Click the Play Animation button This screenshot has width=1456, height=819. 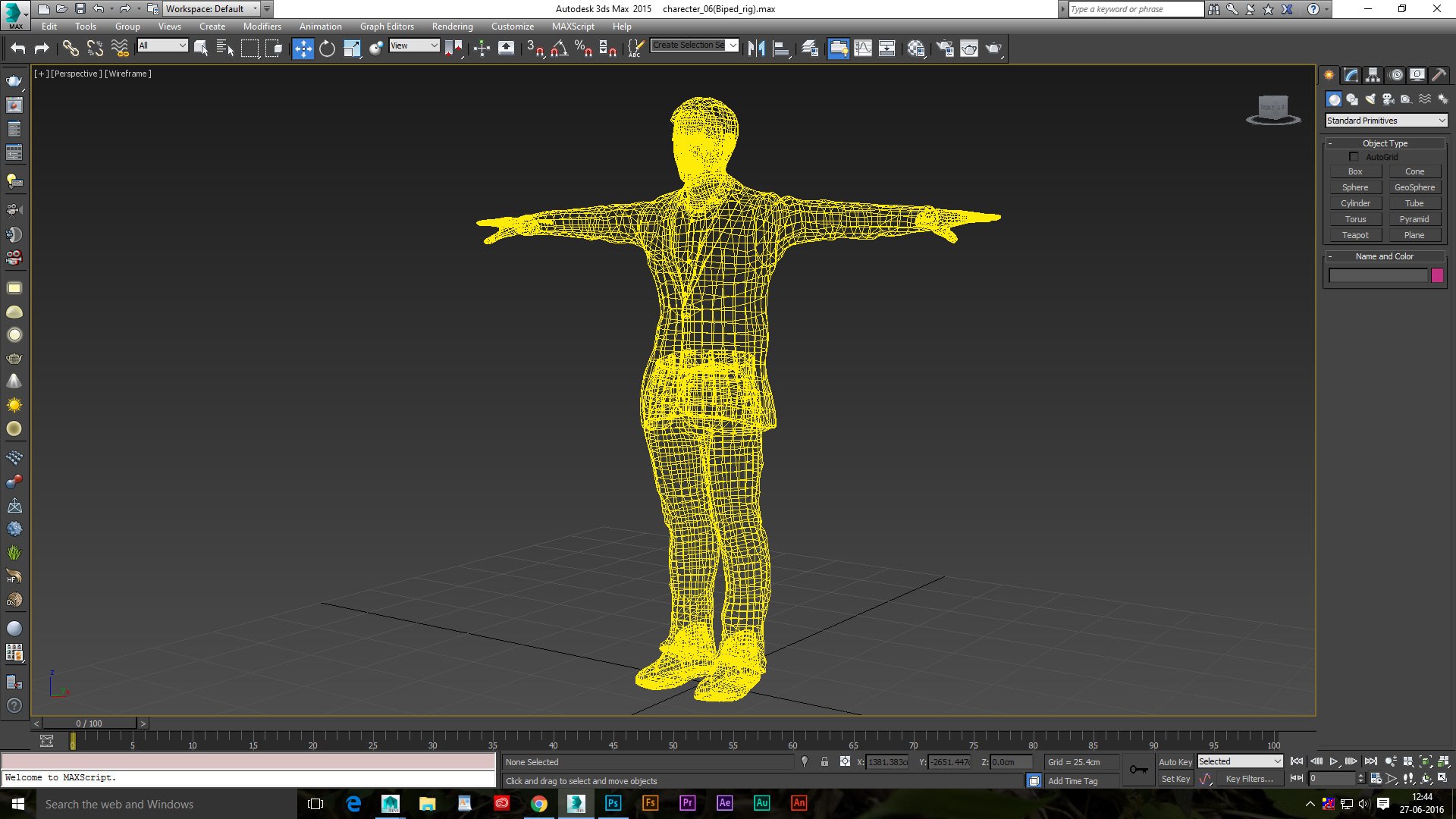click(1334, 761)
